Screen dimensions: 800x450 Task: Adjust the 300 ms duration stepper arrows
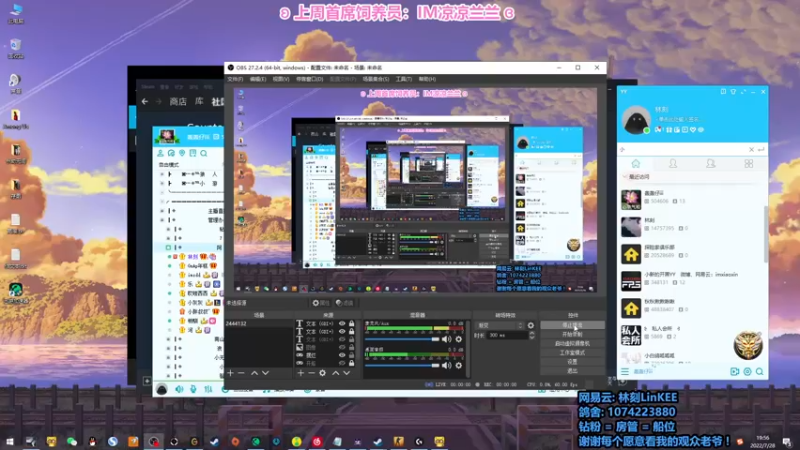tap(532, 335)
